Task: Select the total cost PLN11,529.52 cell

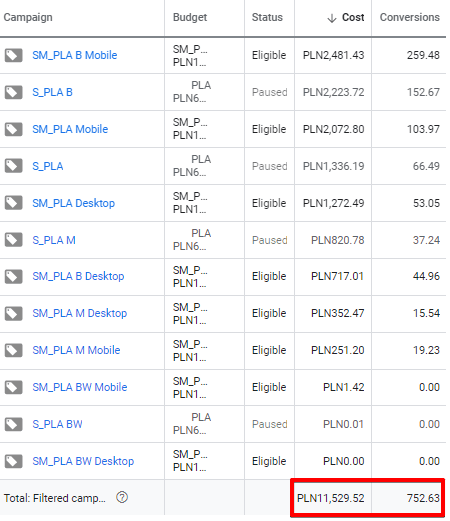Action: pos(330,498)
